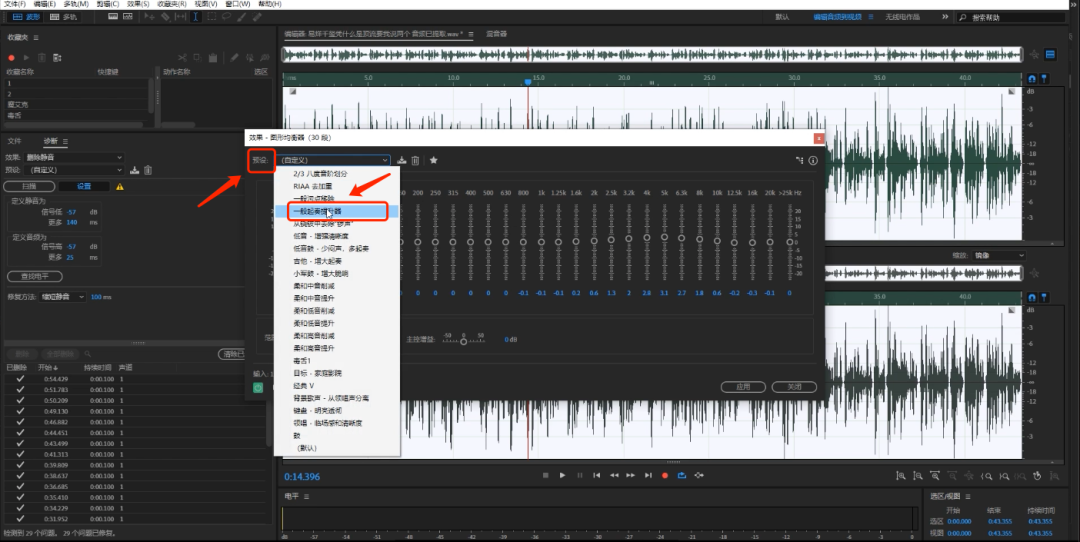Toggle loop playback in the transport bar
1080x542 pixels.
[x=682, y=475]
